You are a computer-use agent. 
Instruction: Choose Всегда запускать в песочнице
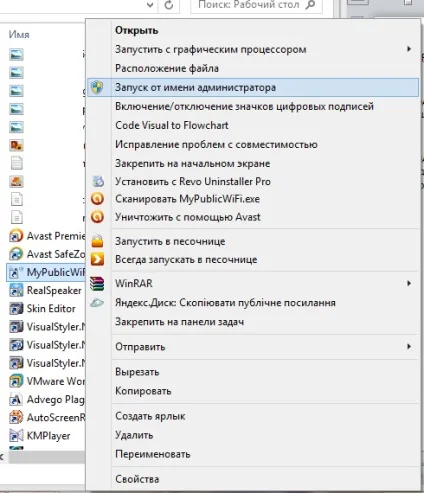coord(253,259)
